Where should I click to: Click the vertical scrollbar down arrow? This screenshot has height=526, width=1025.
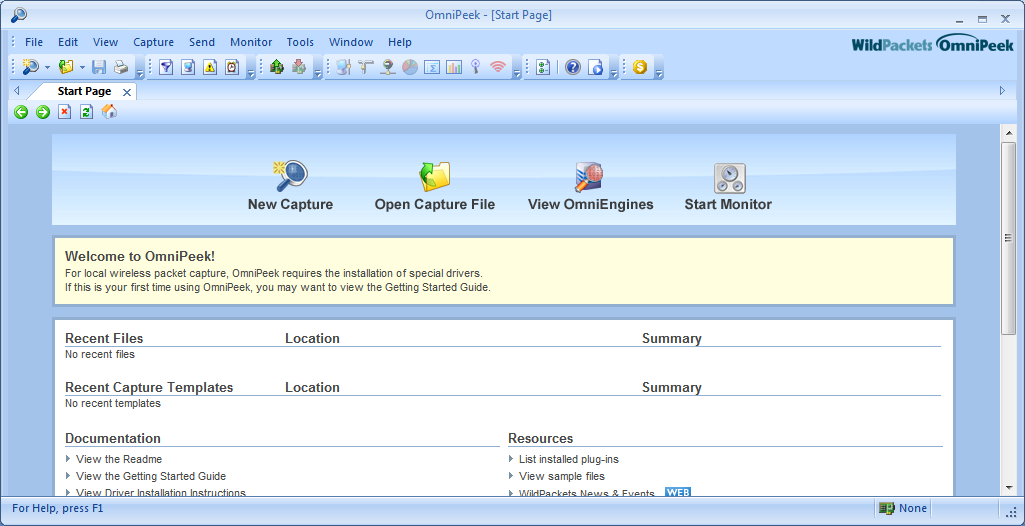coord(1008,488)
